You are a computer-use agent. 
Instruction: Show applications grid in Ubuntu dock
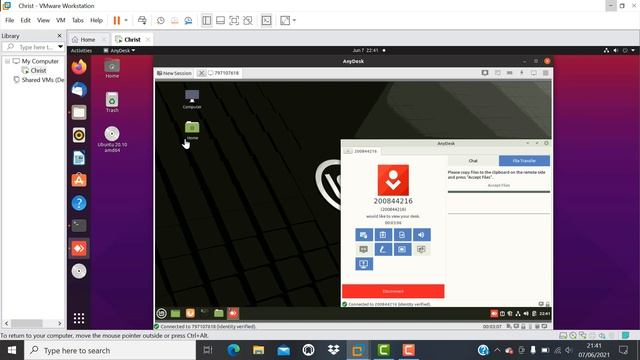(x=79, y=318)
